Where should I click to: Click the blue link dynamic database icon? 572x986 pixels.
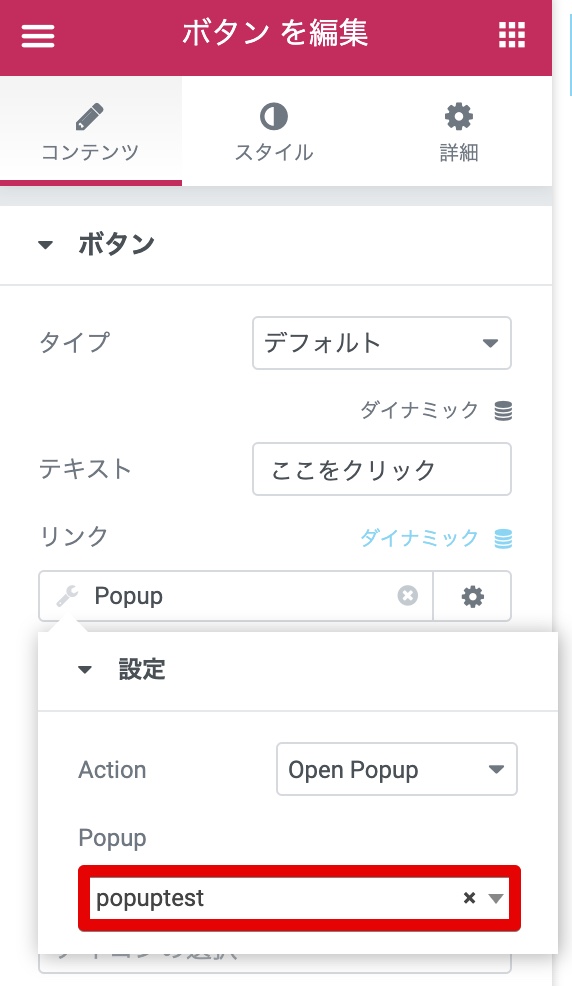pyautogui.click(x=503, y=539)
